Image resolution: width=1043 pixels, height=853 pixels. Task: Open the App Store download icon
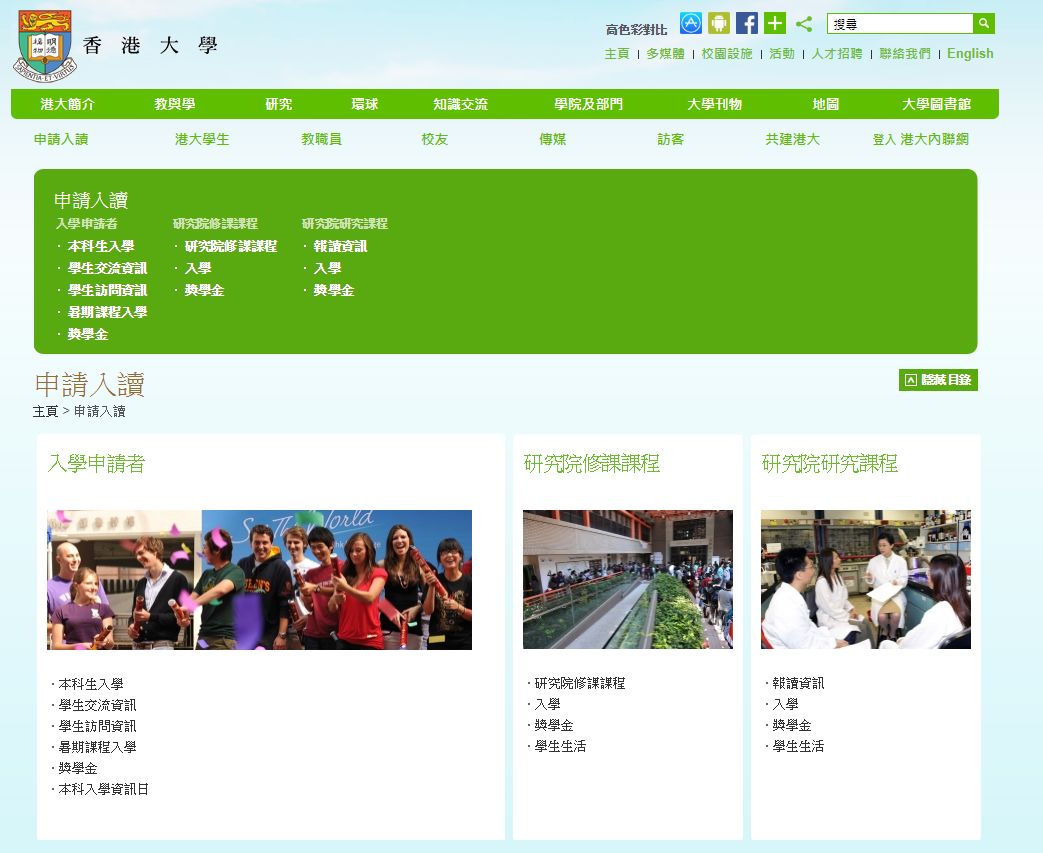(x=690, y=23)
